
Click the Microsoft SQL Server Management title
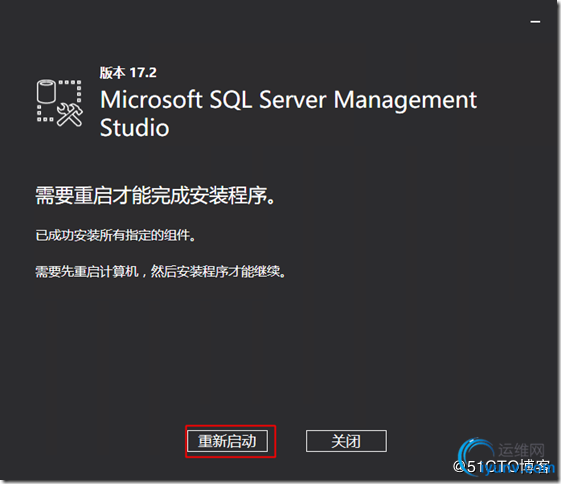(288, 99)
